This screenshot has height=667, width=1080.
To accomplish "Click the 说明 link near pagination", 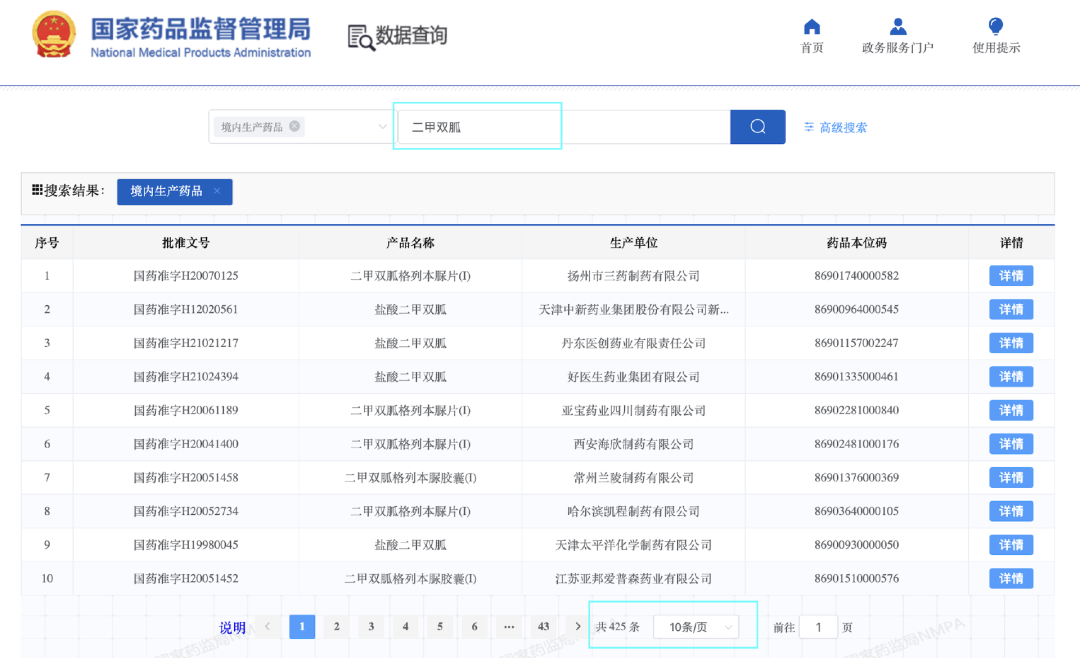I will 232,628.
